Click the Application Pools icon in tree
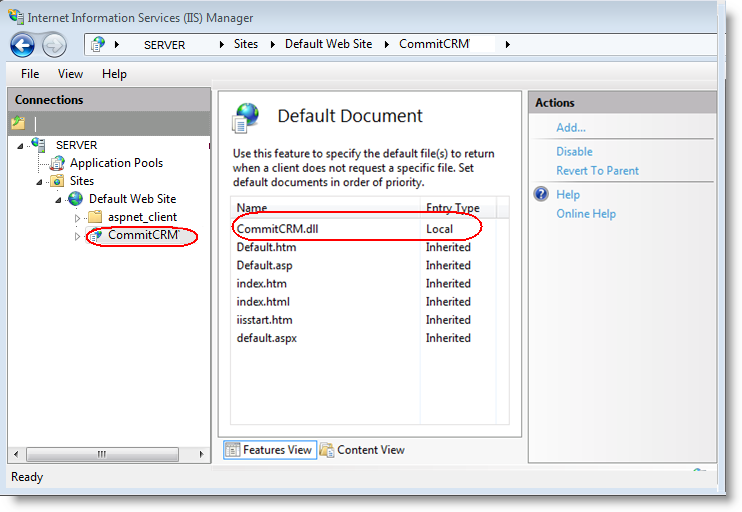 (x=57, y=163)
